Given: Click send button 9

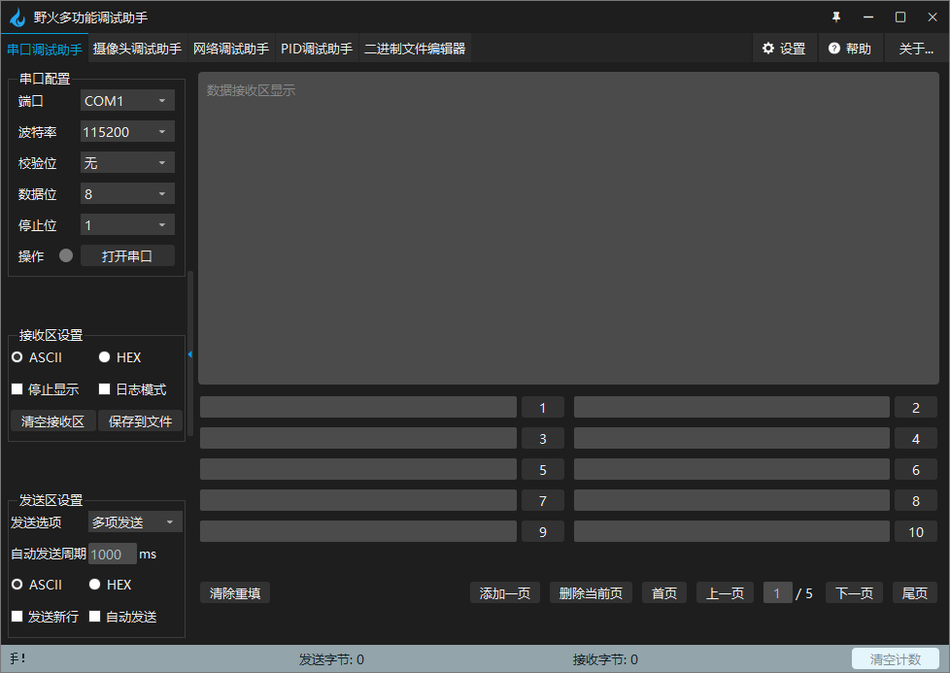Looking at the screenshot, I should click(x=543, y=531).
